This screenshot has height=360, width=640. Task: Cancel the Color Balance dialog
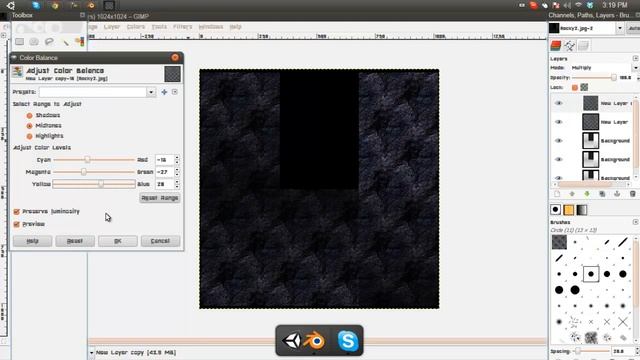(x=160, y=241)
